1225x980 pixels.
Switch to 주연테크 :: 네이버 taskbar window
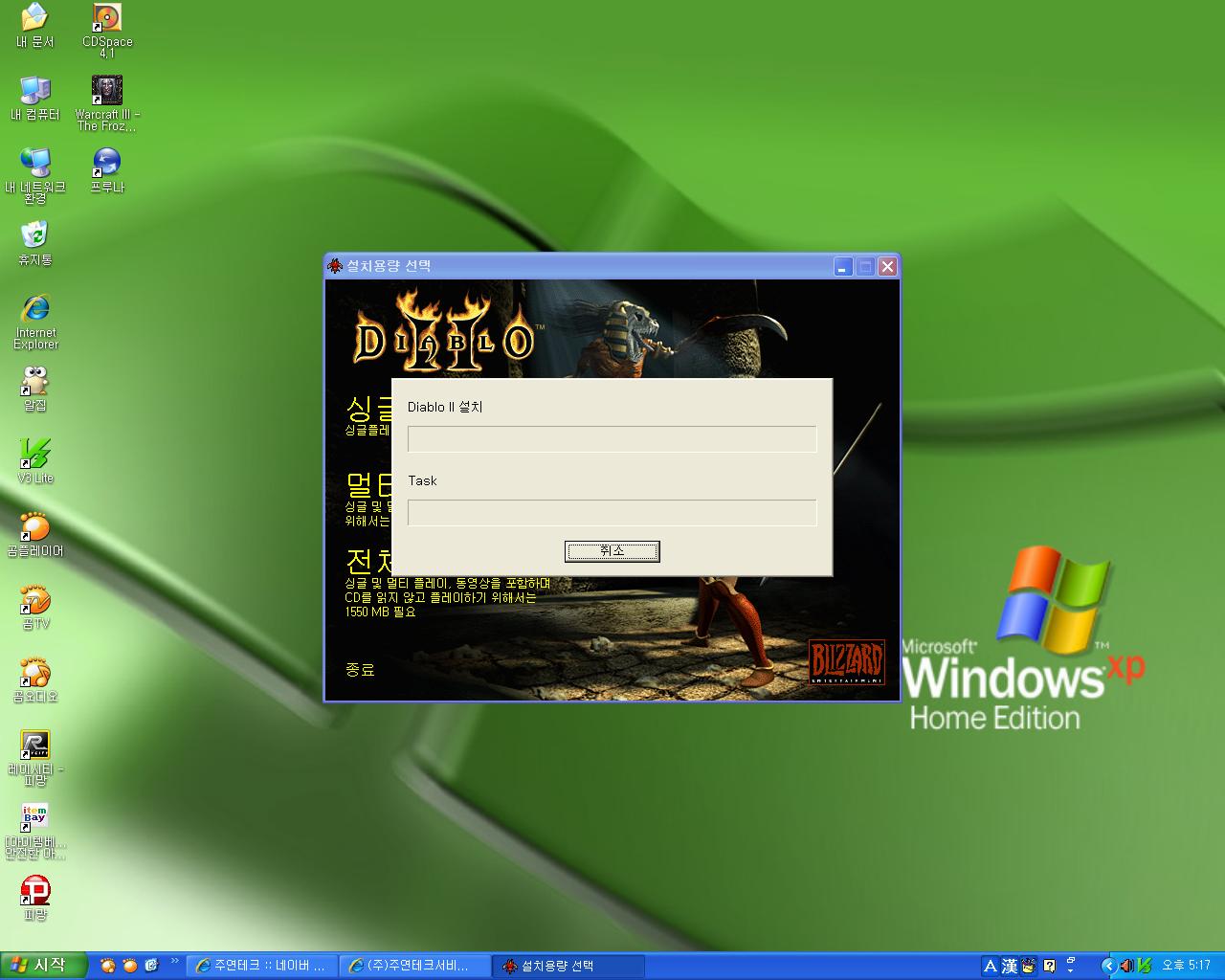tap(261, 967)
